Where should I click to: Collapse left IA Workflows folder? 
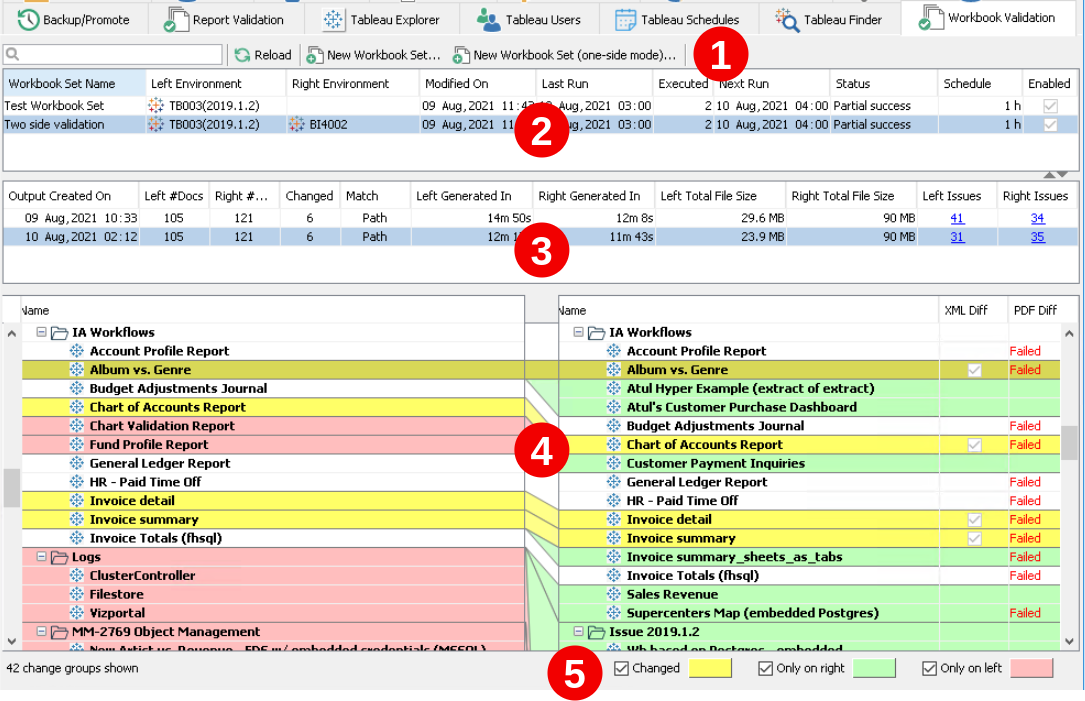(x=42, y=332)
